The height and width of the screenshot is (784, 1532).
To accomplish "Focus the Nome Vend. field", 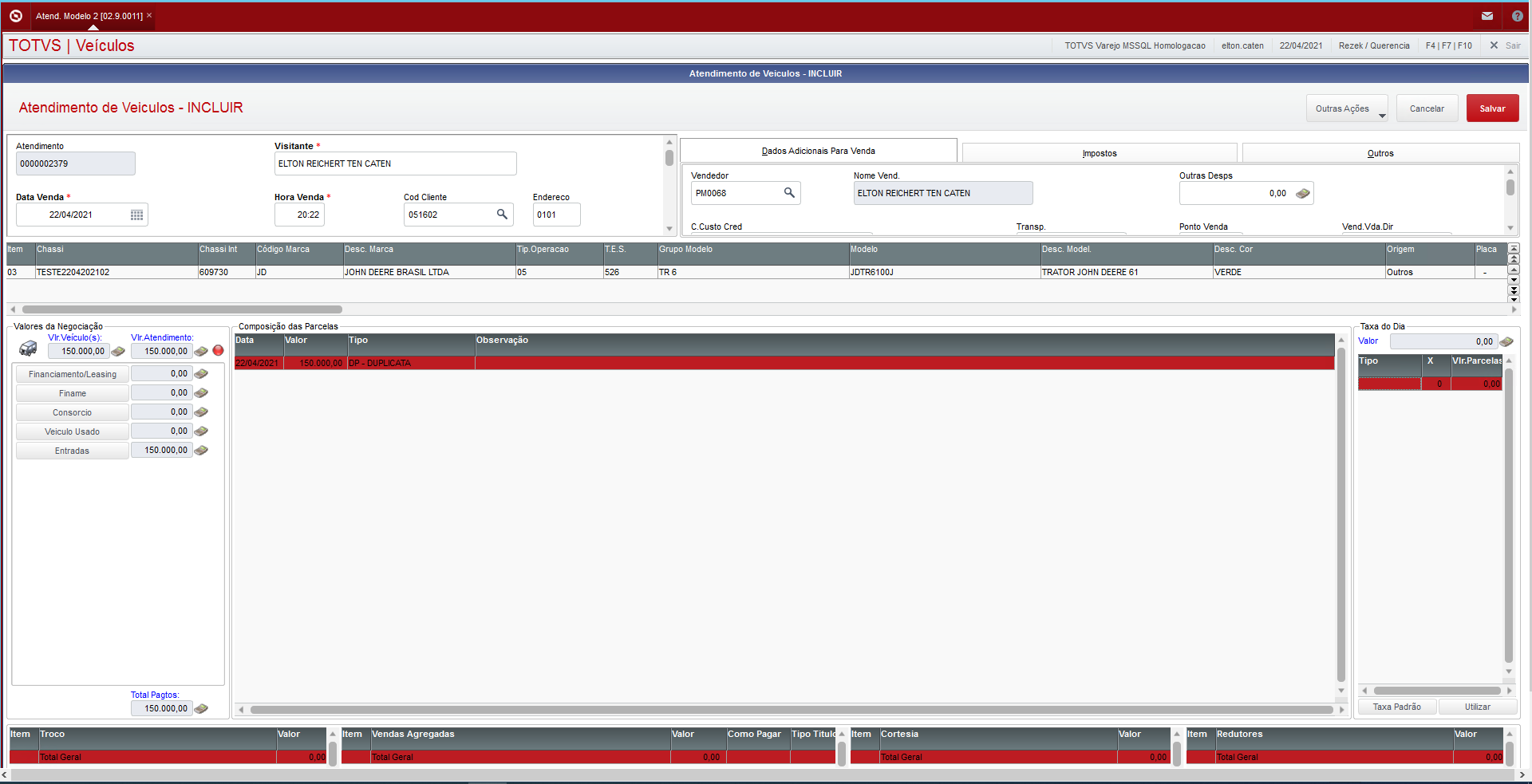I will [942, 193].
